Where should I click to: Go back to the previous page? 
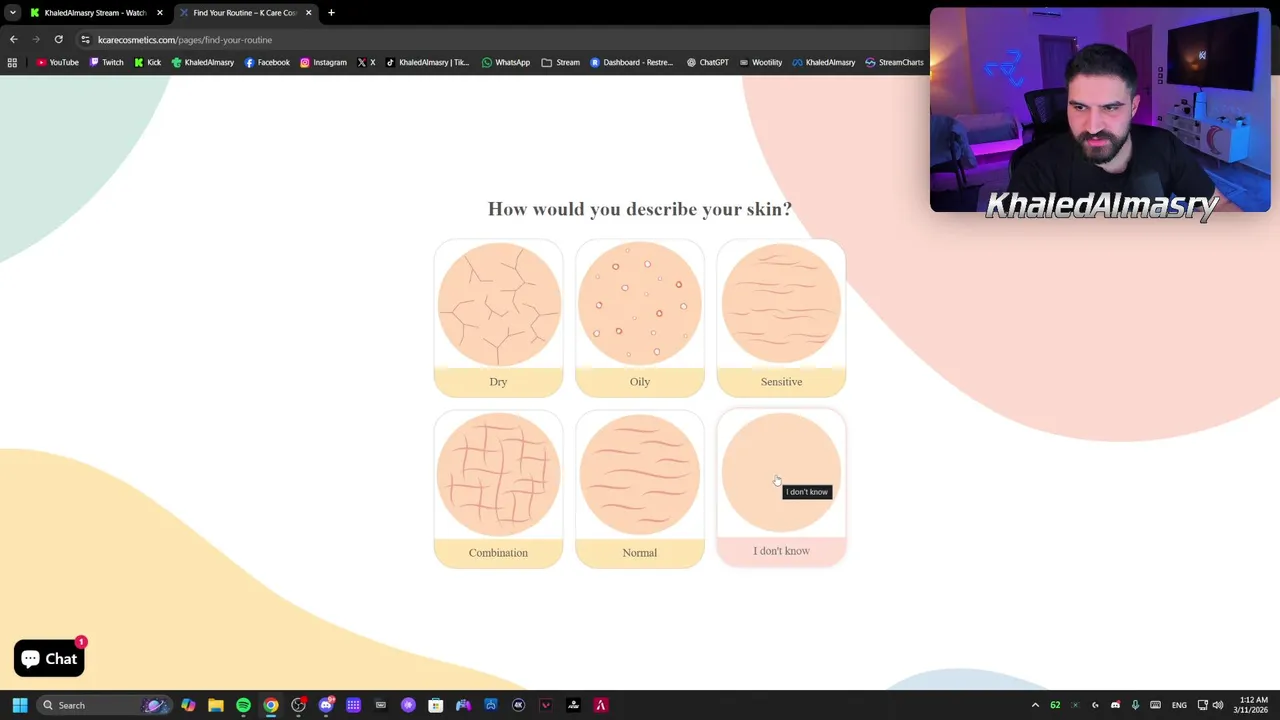14,39
